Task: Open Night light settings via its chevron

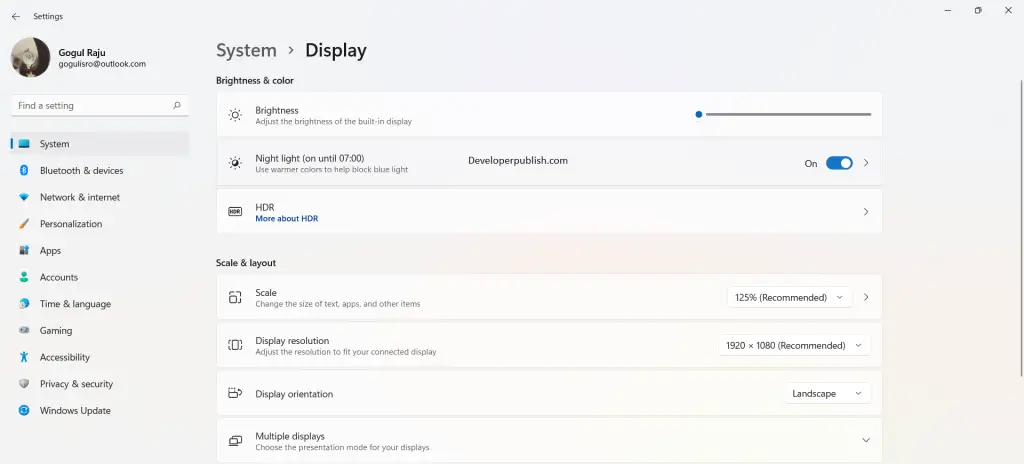Action: [866, 163]
